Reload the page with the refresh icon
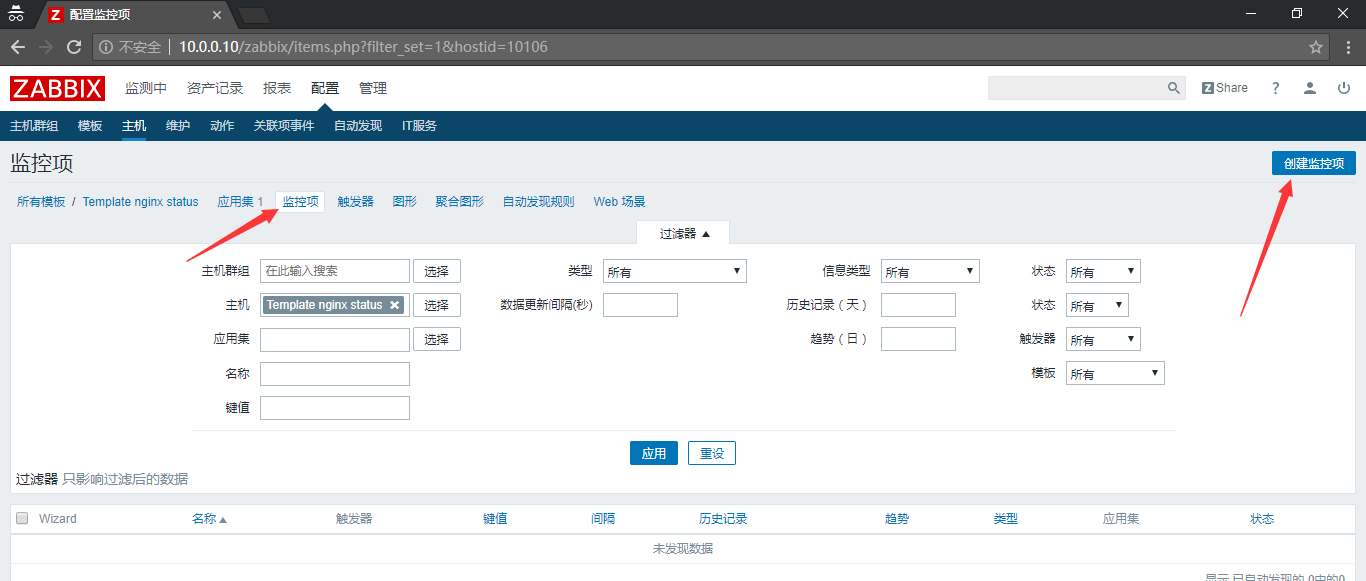This screenshot has width=1366, height=581. (74, 47)
